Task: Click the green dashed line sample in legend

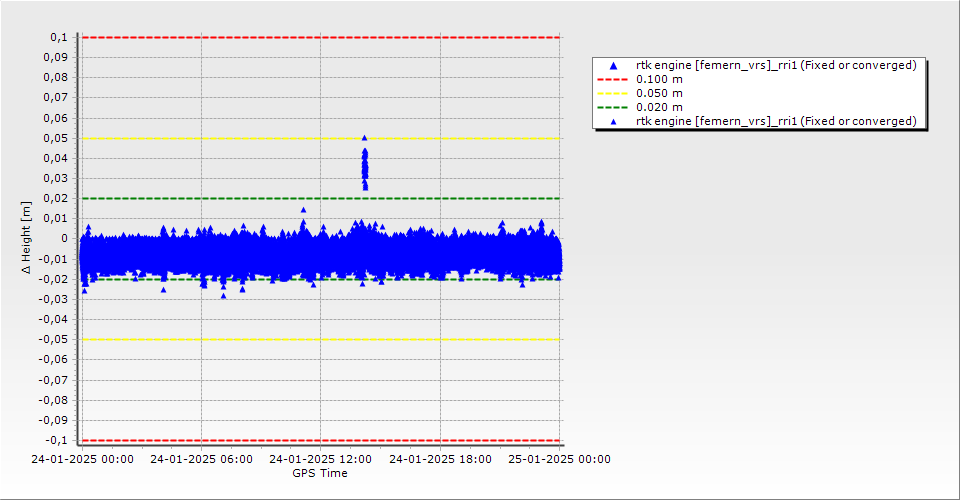Action: coord(613,107)
